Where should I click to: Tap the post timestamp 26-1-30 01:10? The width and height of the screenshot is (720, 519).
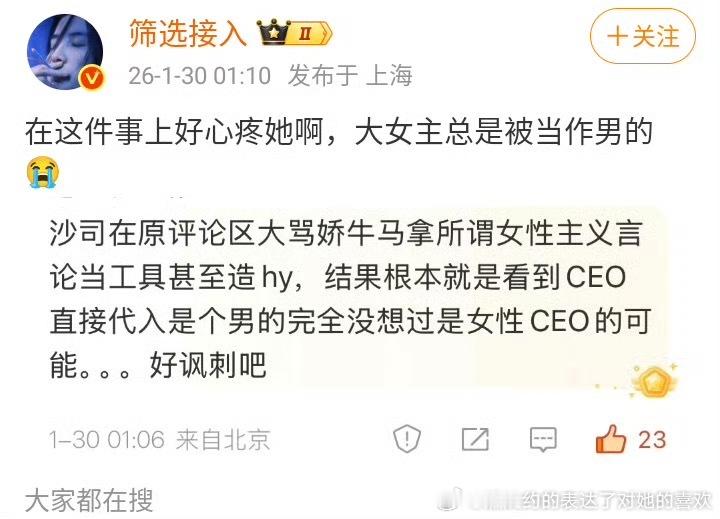[x=199, y=76]
